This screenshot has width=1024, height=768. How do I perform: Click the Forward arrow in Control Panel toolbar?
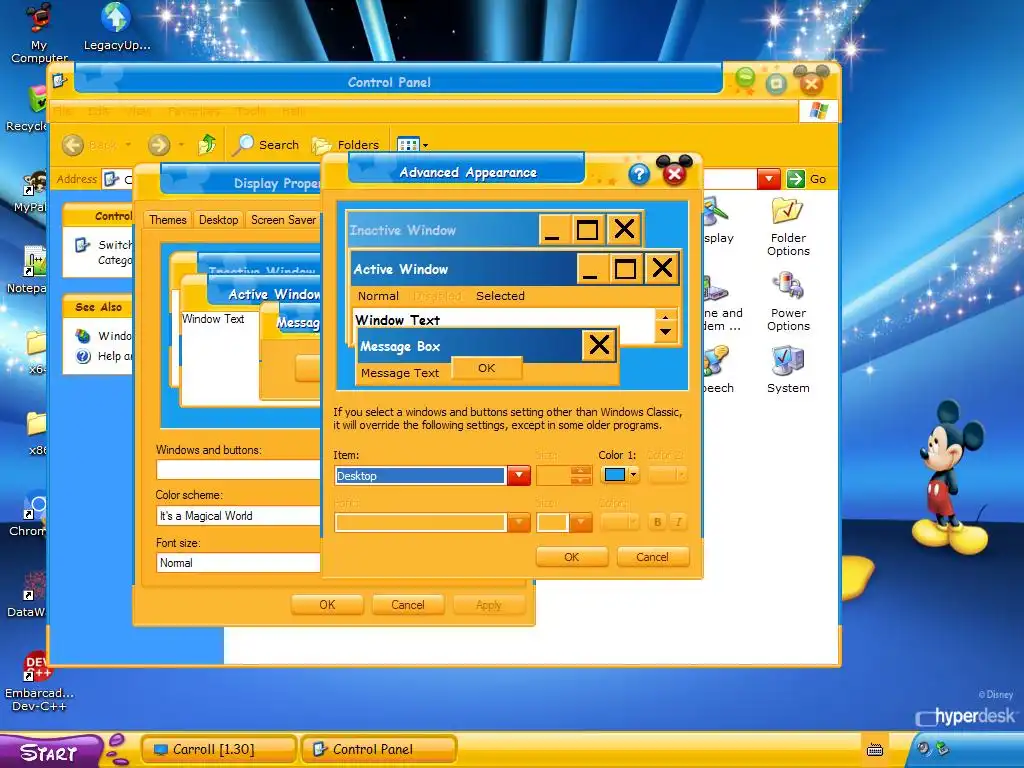159,144
